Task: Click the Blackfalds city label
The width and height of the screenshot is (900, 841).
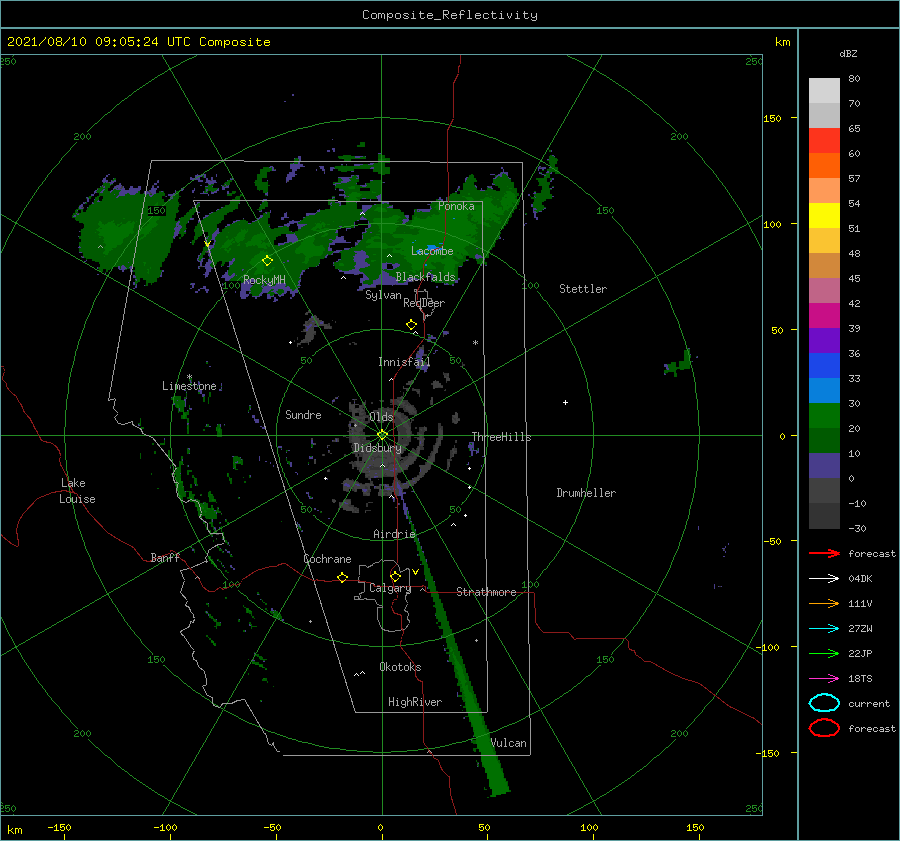Action: pyautogui.click(x=425, y=277)
